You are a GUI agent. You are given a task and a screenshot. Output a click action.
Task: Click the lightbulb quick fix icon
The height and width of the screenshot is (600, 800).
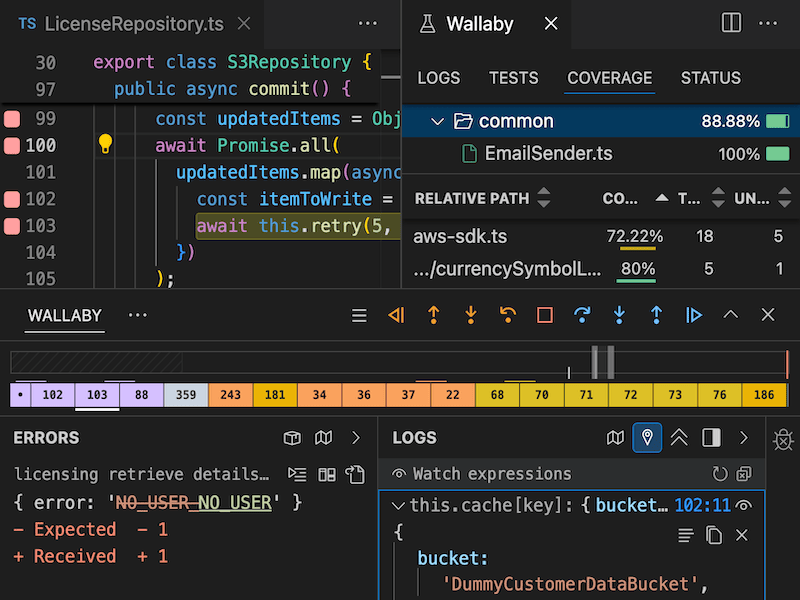coord(105,144)
